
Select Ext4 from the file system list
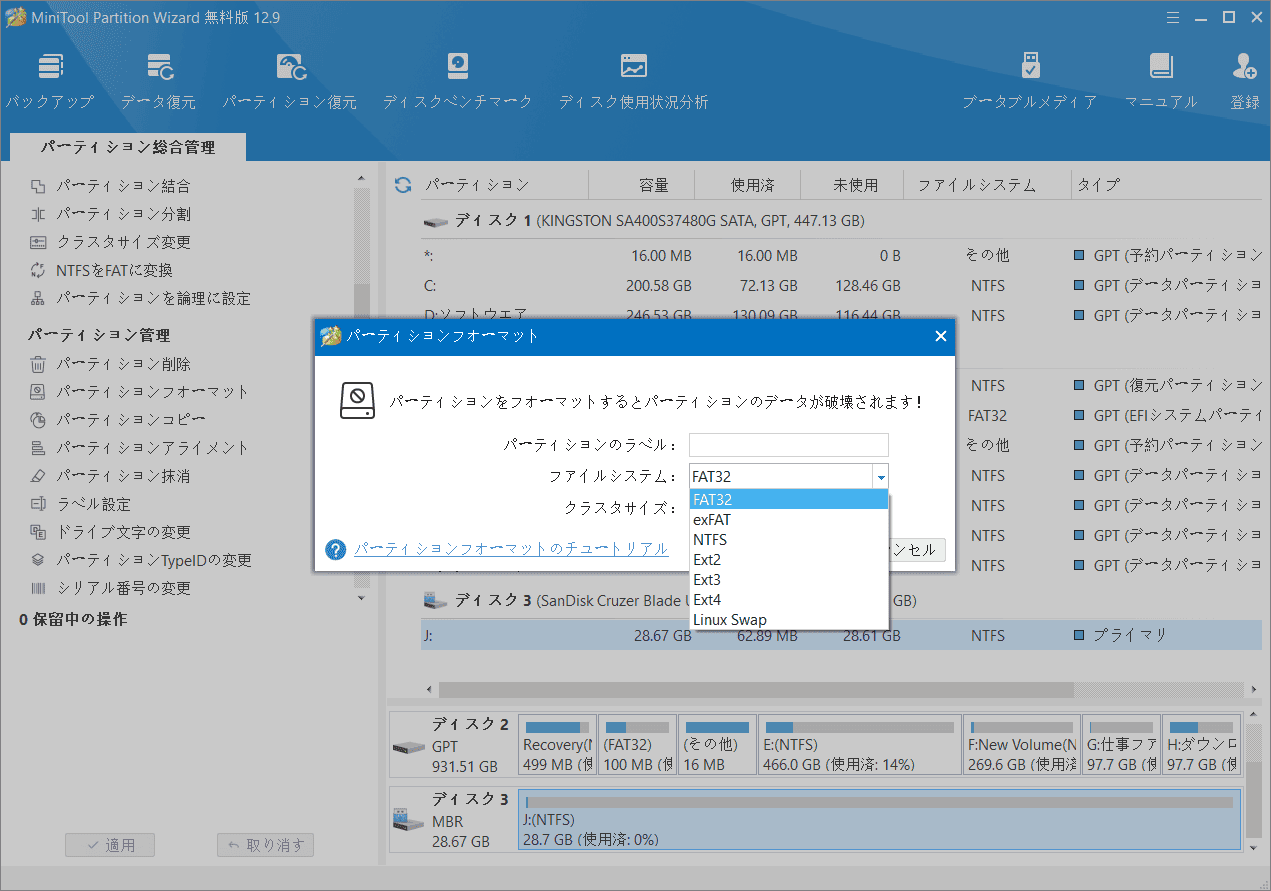click(789, 599)
